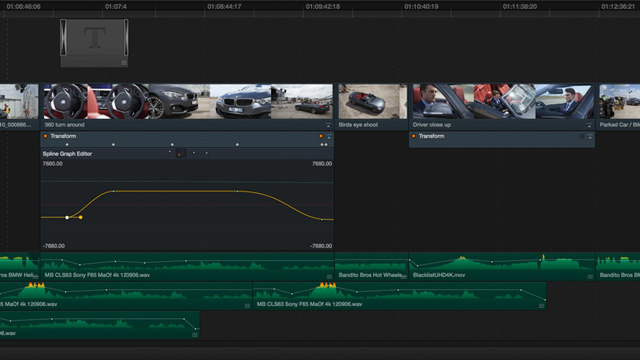This screenshot has height=360, width=640.
Task: Grab the left trim handle of title clip
Action: 63,38
